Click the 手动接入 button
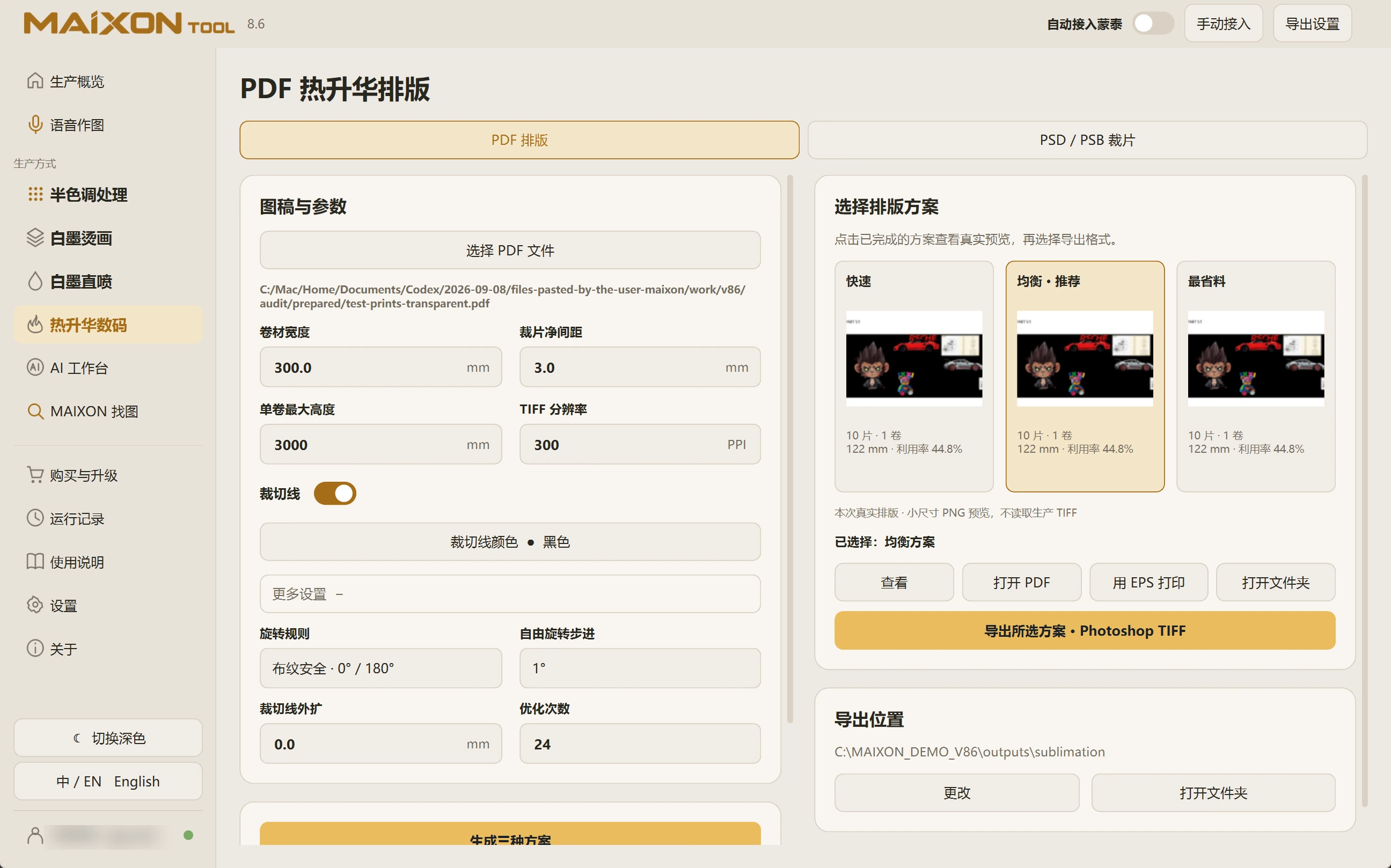The width and height of the screenshot is (1391, 868). (x=1224, y=24)
